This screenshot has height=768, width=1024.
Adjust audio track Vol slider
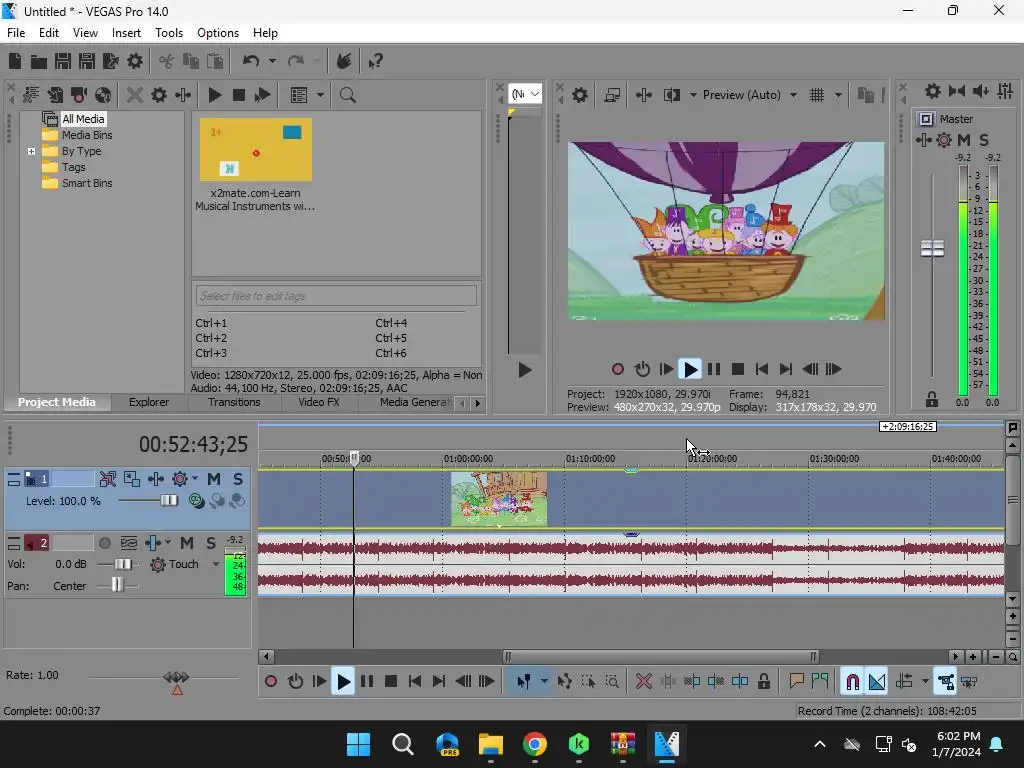pos(122,564)
